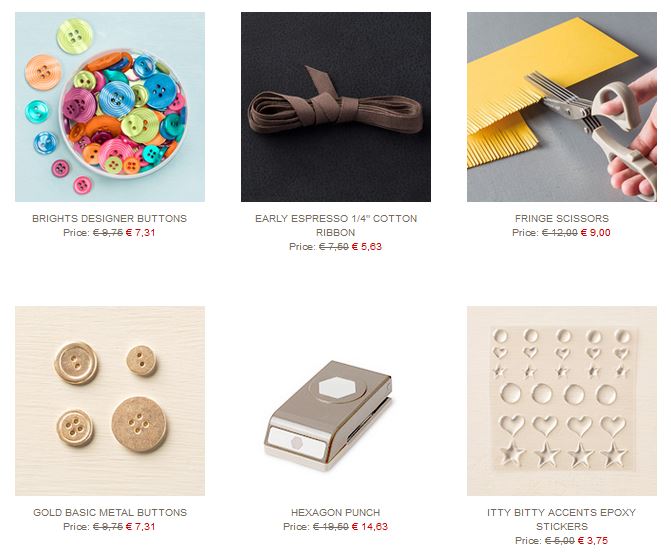The width and height of the screenshot is (671, 553).
Task: Click the Hexagon Punch title link
Action: [x=336, y=512]
